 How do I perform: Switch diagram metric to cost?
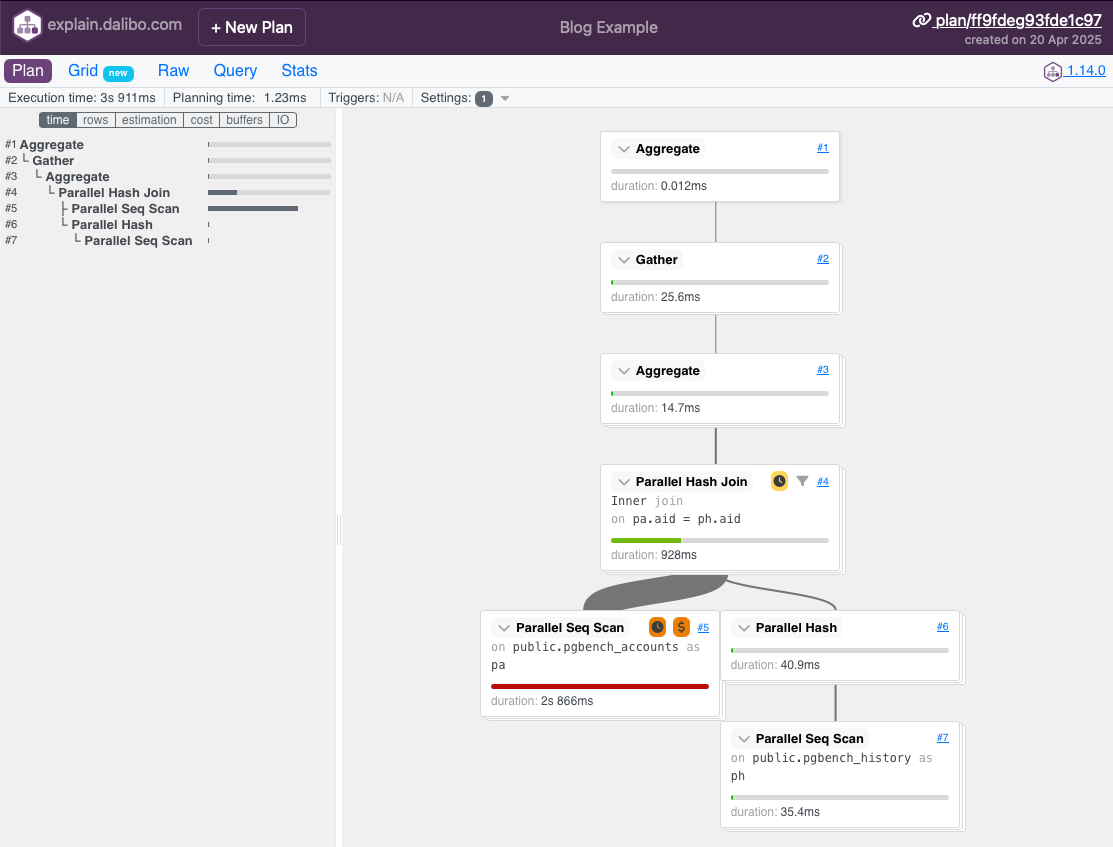click(x=202, y=120)
